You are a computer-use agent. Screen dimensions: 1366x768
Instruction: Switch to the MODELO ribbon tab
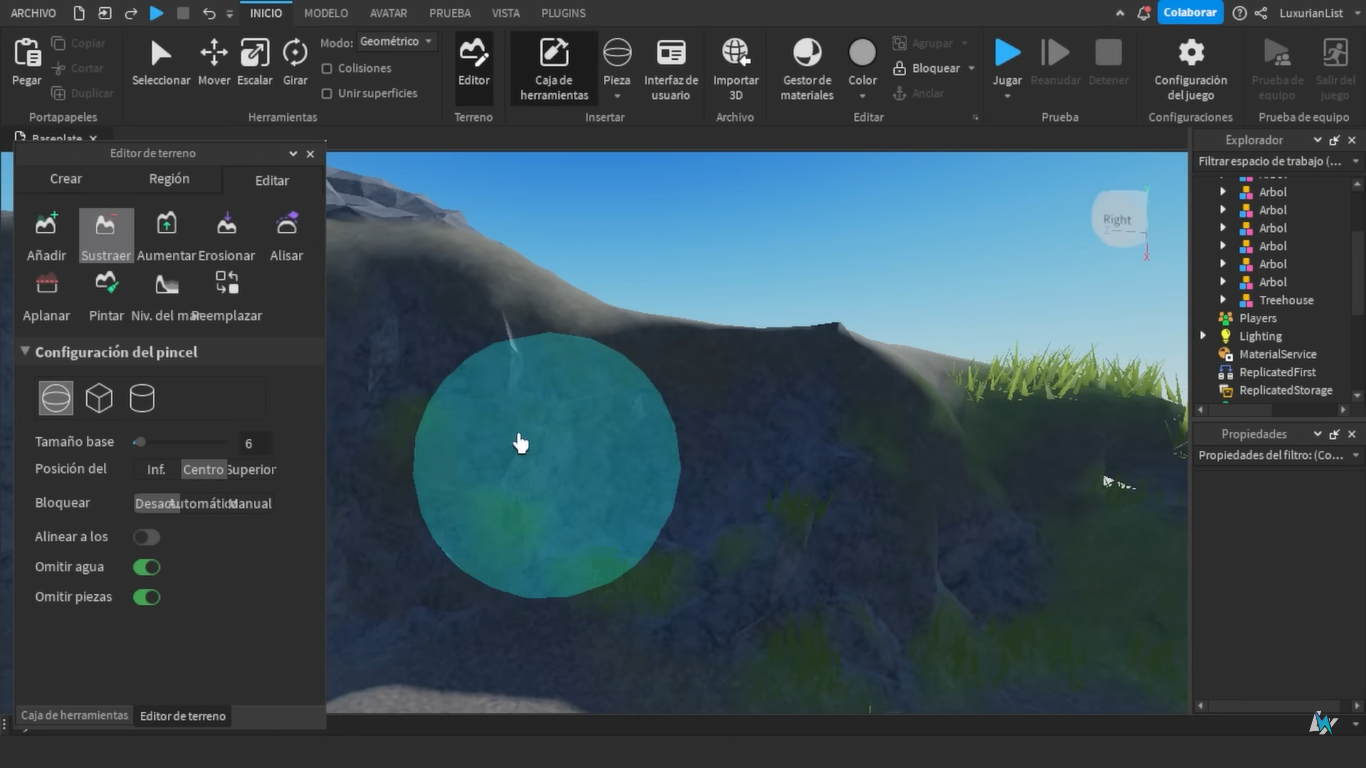(325, 13)
